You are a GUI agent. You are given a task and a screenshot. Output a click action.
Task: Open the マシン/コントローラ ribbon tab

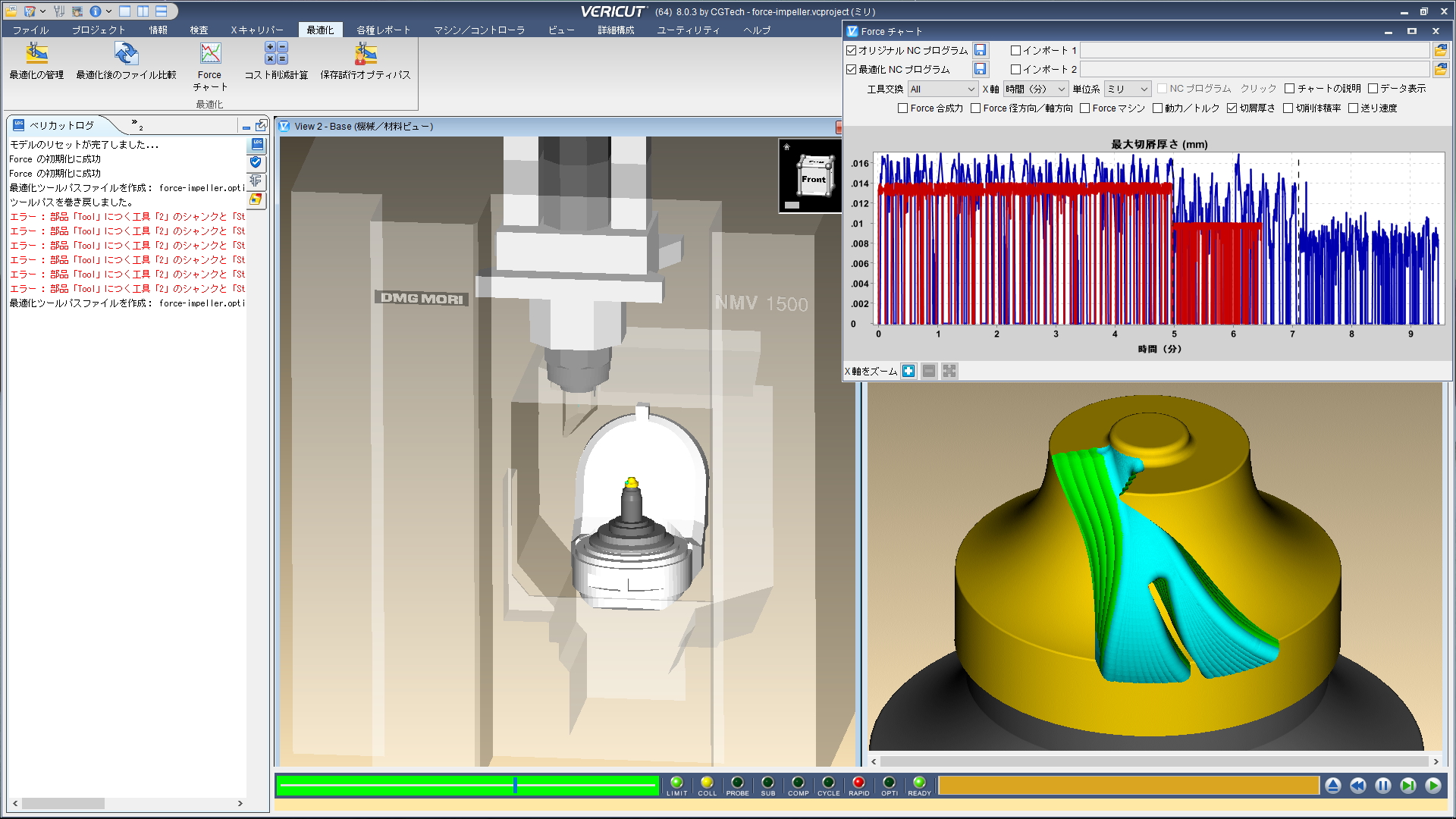(479, 30)
